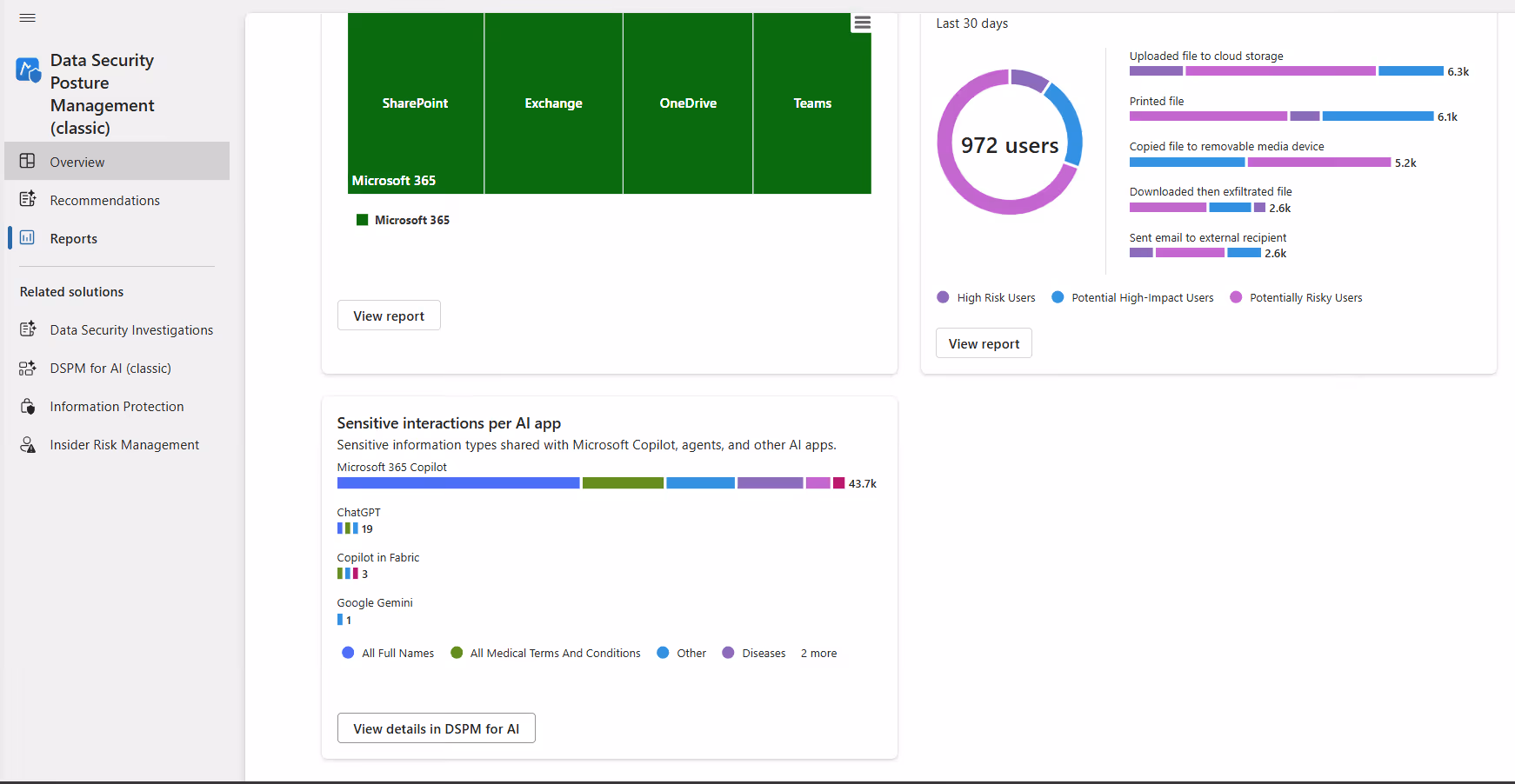
Task: Click the Uploaded file to cloud storage bar
Action: pyautogui.click(x=1286, y=71)
